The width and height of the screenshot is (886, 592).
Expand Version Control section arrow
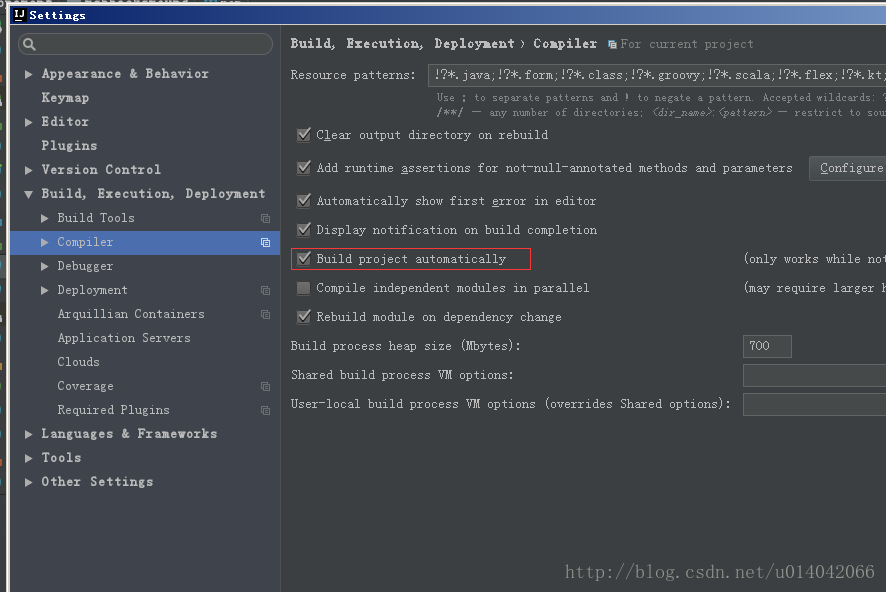point(28,170)
